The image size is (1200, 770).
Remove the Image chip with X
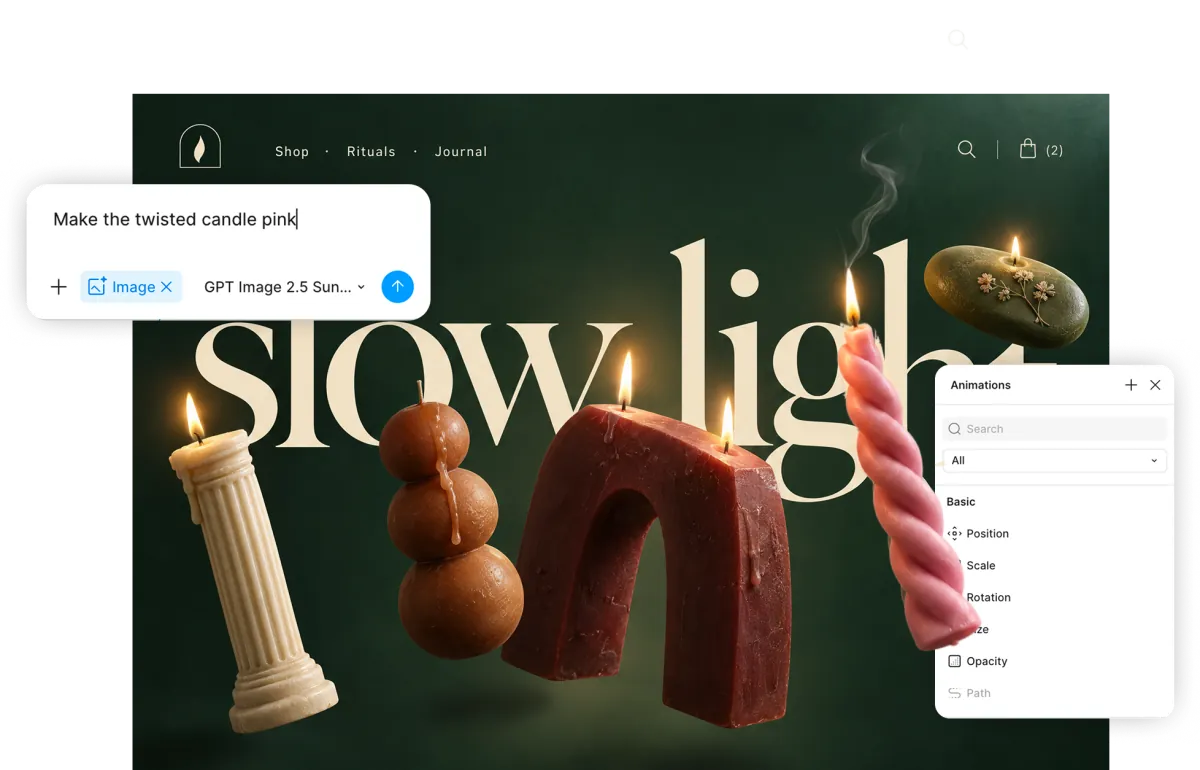[167, 287]
